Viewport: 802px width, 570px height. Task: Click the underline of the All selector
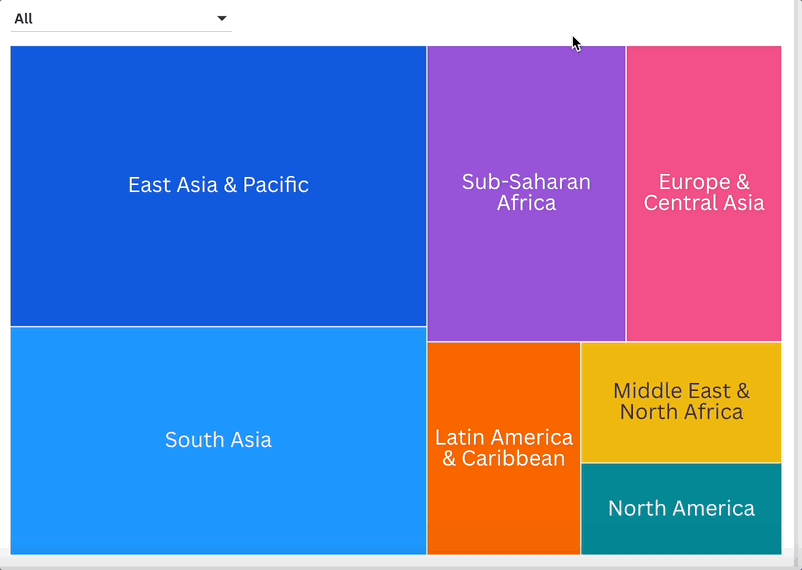[x=120, y=31]
